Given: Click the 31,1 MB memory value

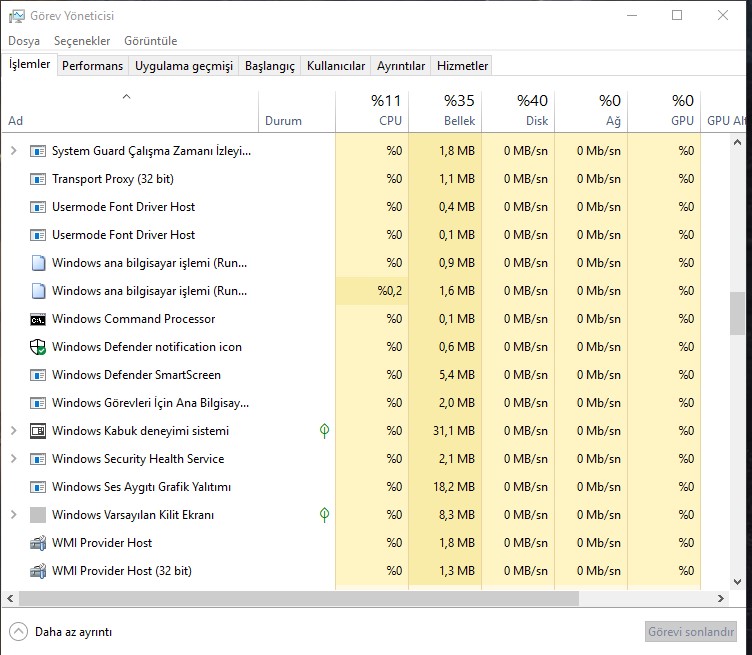Looking at the screenshot, I should click(x=453, y=431).
